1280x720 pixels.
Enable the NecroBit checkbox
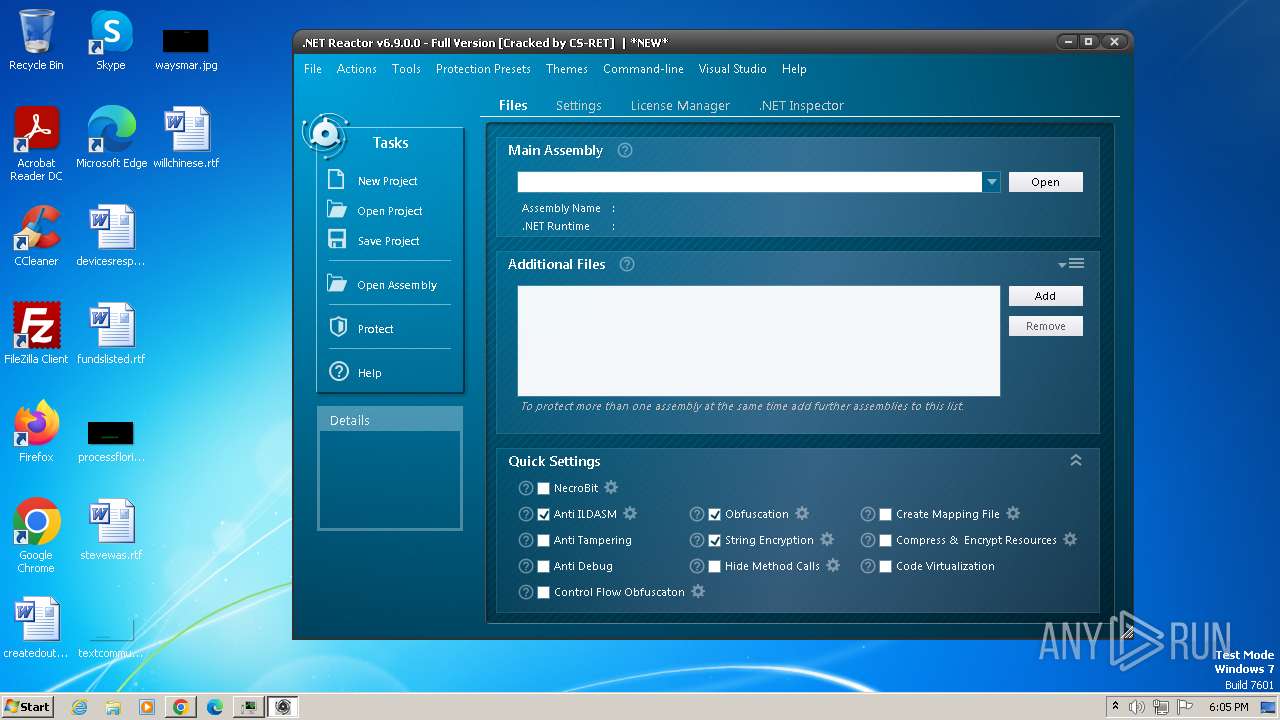coord(544,488)
